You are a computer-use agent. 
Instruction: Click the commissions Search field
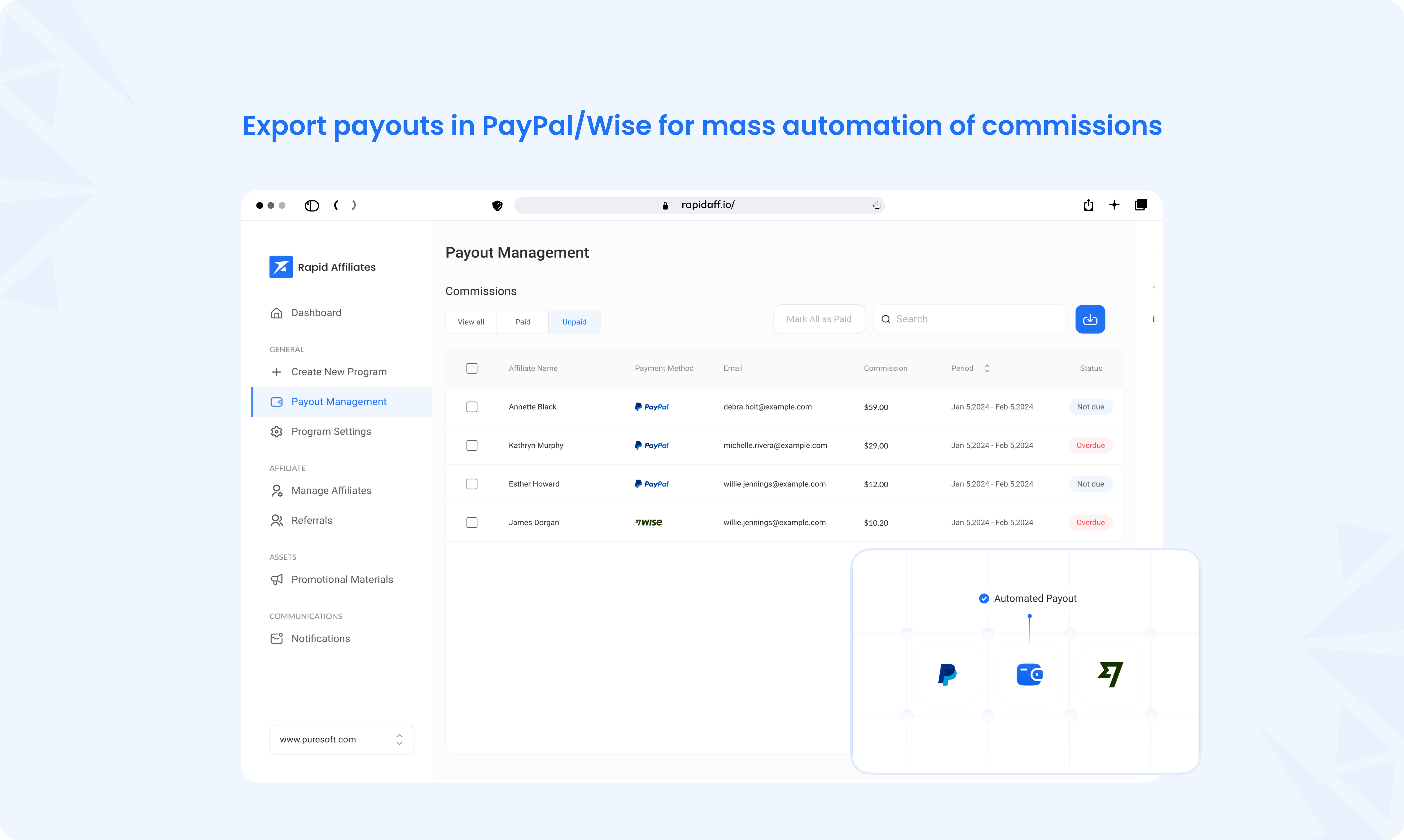click(x=969, y=319)
